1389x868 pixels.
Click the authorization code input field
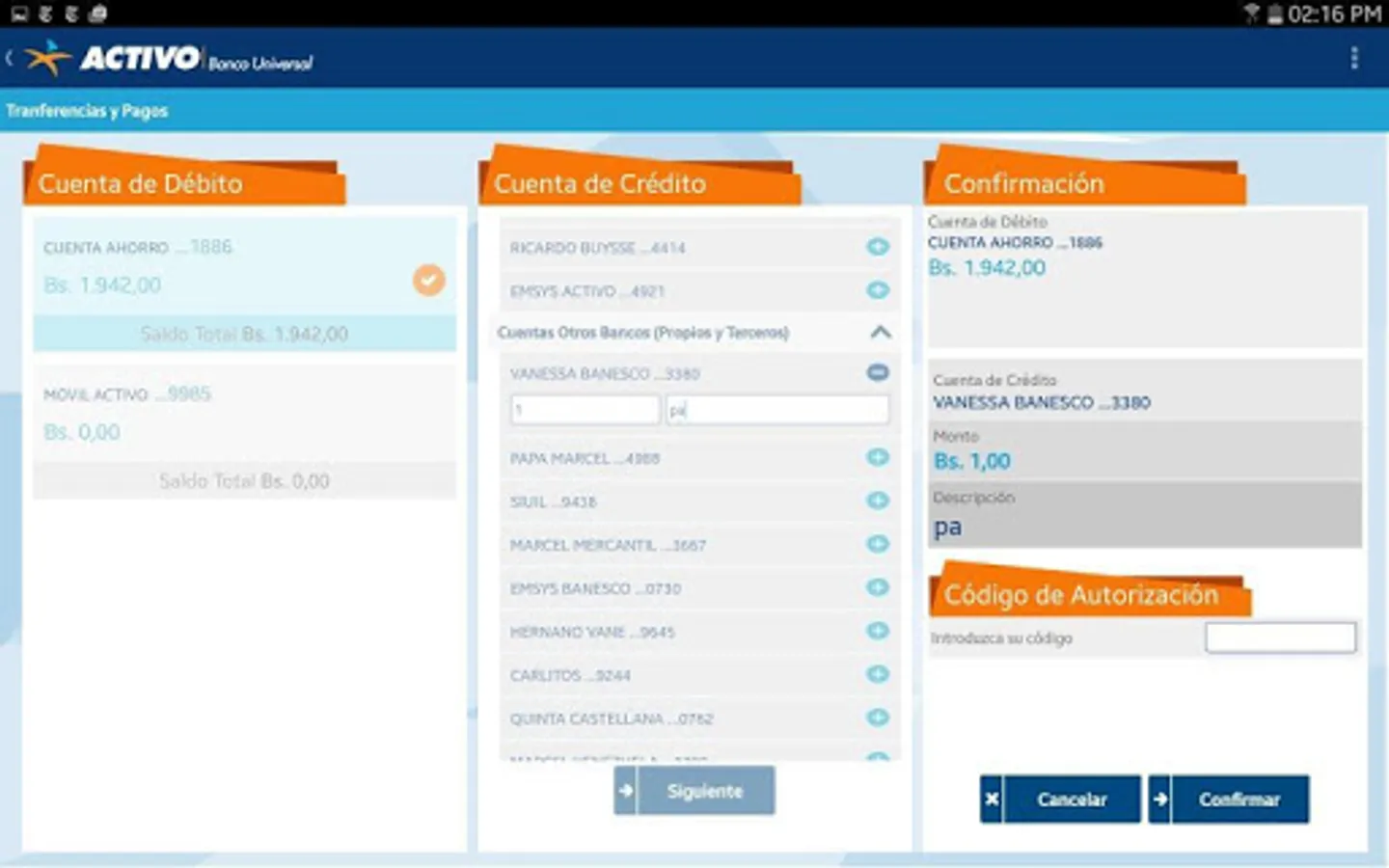click(x=1281, y=637)
